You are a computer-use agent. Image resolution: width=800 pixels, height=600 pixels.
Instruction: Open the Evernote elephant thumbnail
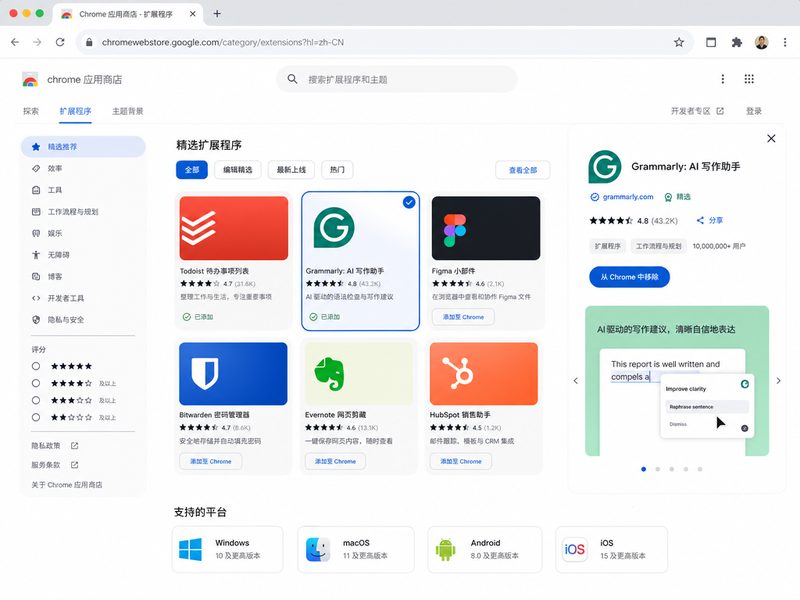(359, 374)
